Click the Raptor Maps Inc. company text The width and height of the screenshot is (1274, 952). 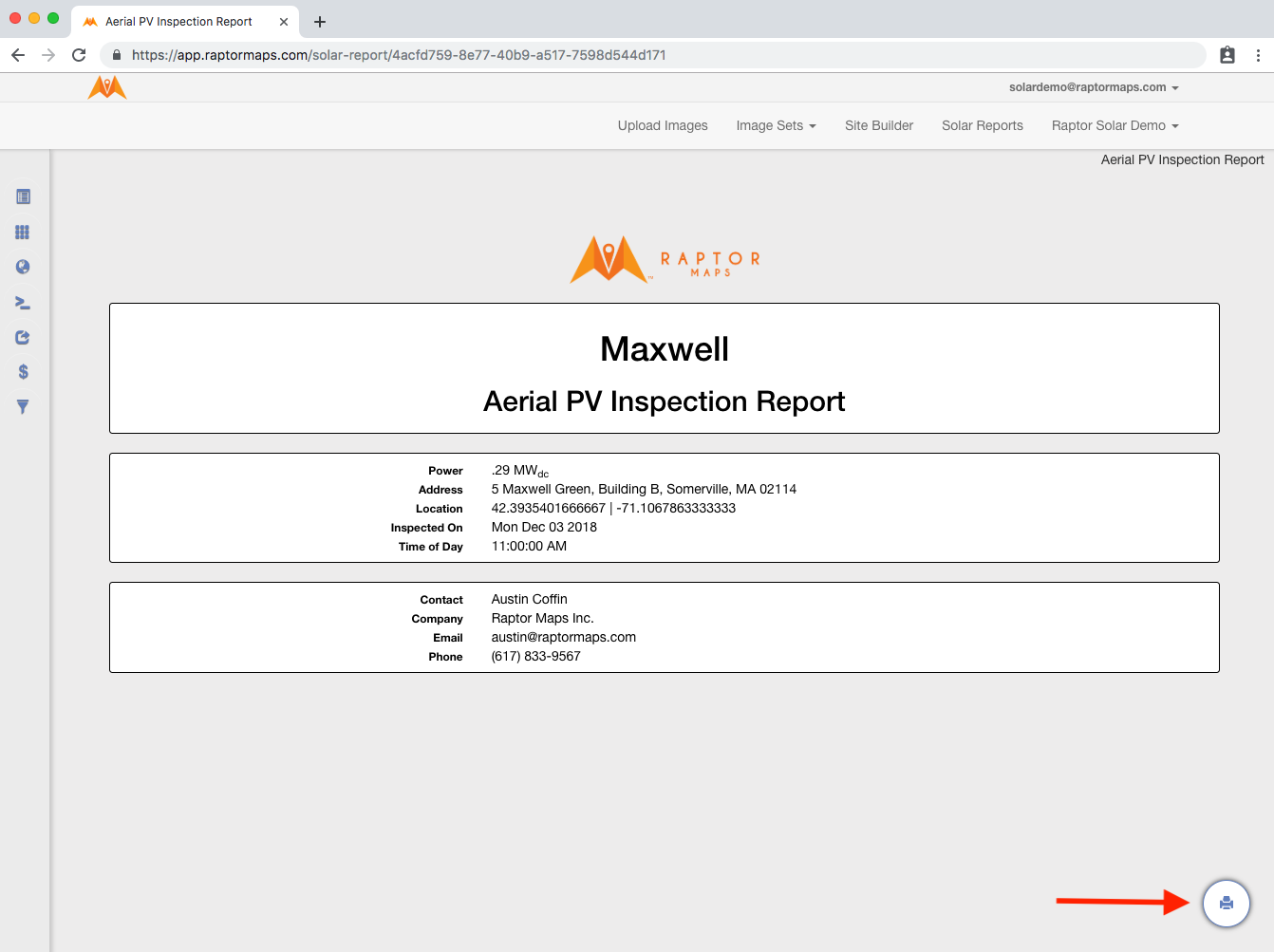coord(542,618)
